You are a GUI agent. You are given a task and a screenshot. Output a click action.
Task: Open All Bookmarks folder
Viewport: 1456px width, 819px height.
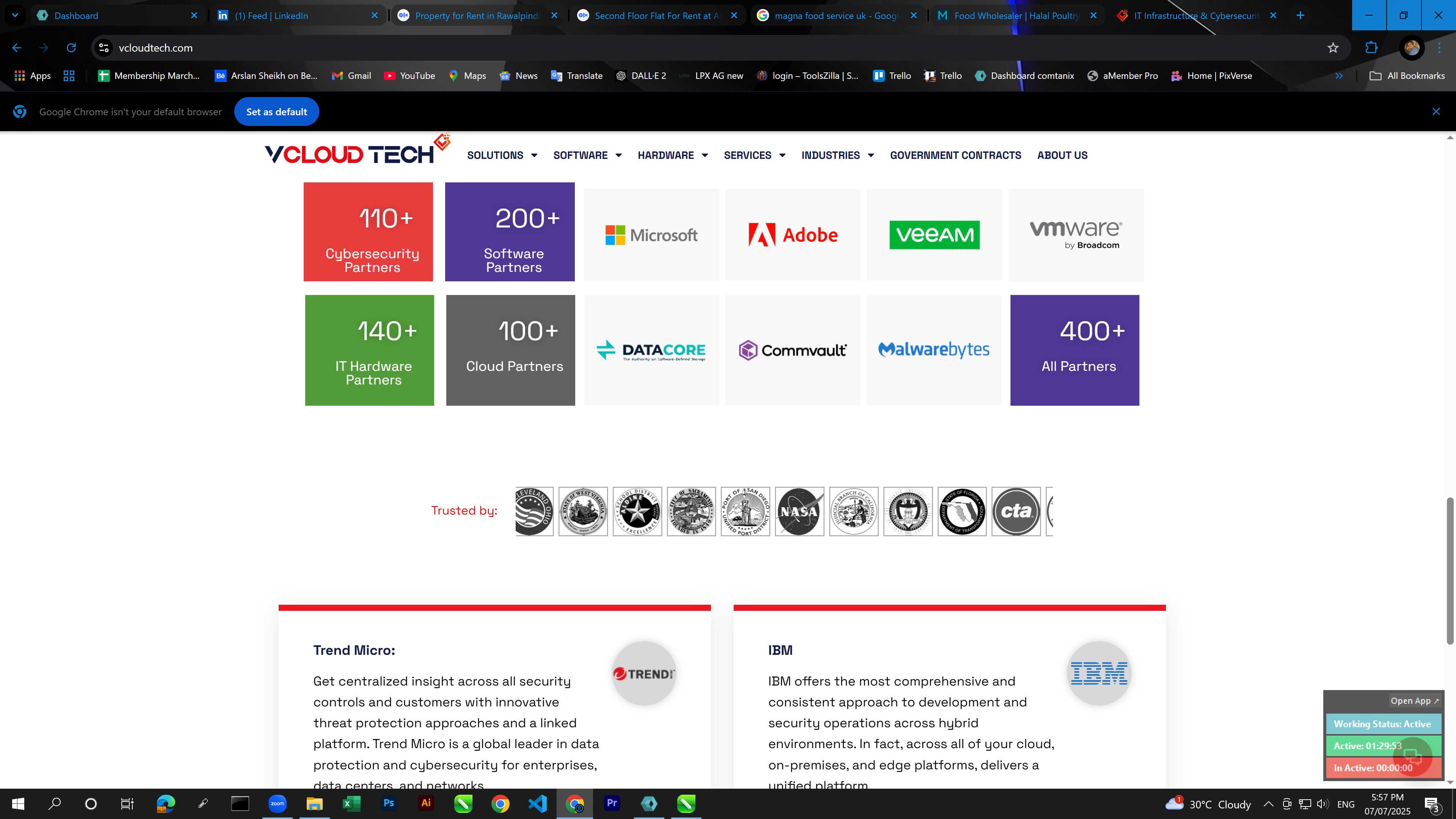point(1407,76)
